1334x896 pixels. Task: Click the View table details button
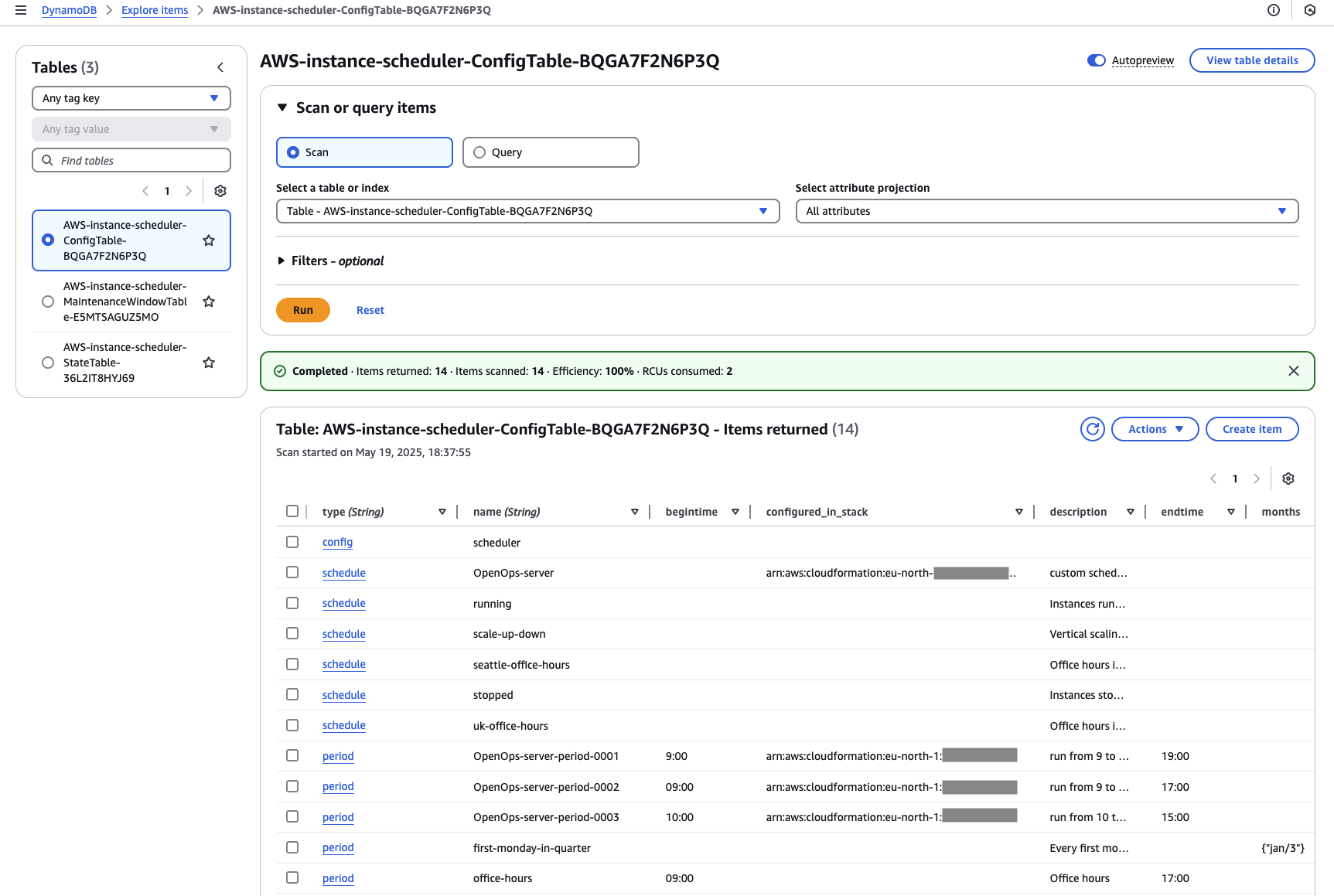coord(1252,60)
